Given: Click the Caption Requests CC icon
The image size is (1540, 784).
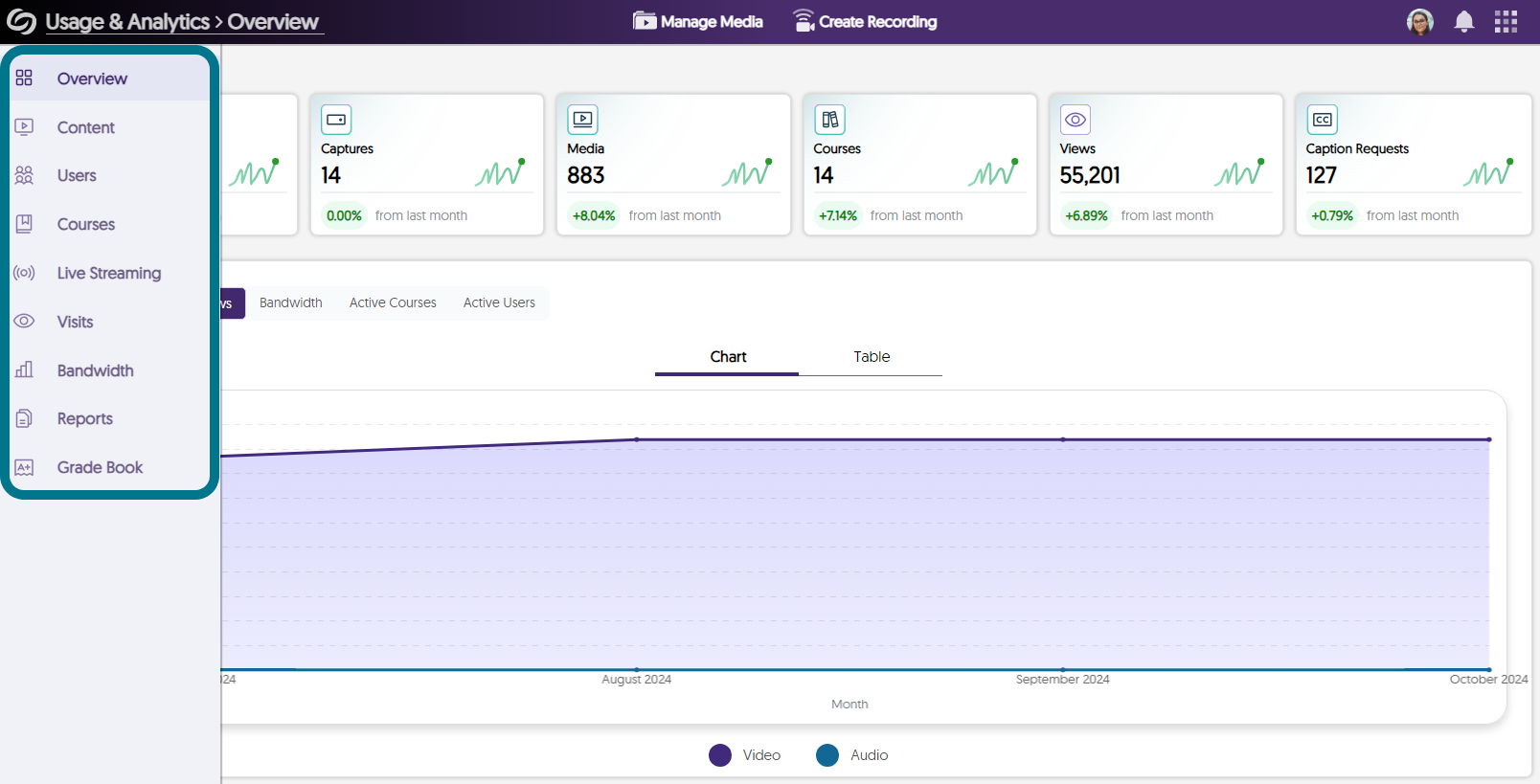Looking at the screenshot, I should pyautogui.click(x=1322, y=120).
